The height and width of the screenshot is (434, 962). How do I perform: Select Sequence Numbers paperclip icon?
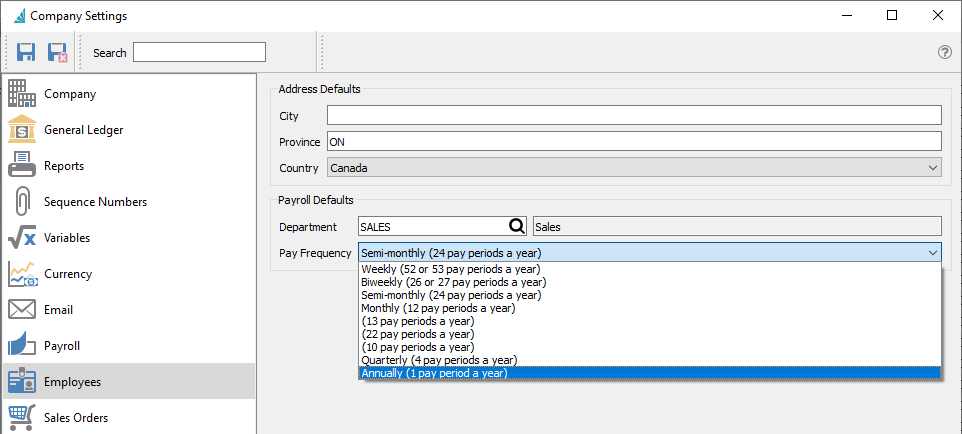(22, 202)
